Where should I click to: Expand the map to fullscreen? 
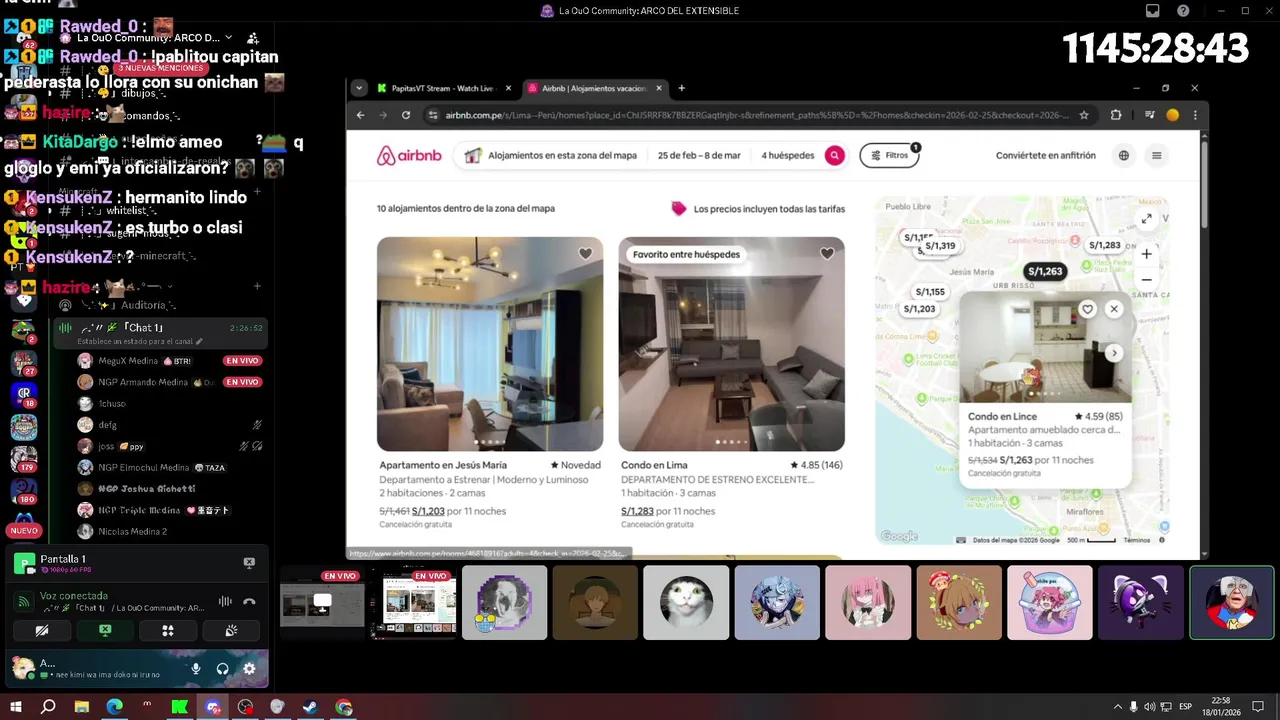(x=1146, y=219)
